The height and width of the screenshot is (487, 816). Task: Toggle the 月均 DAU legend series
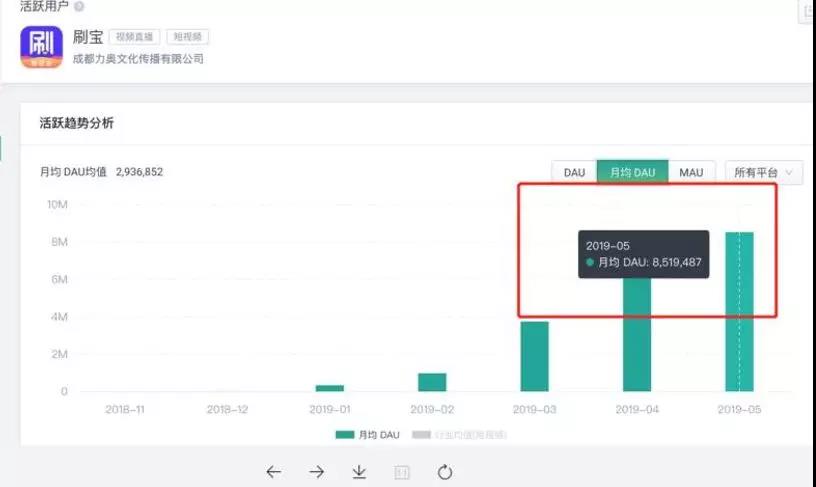point(367,434)
